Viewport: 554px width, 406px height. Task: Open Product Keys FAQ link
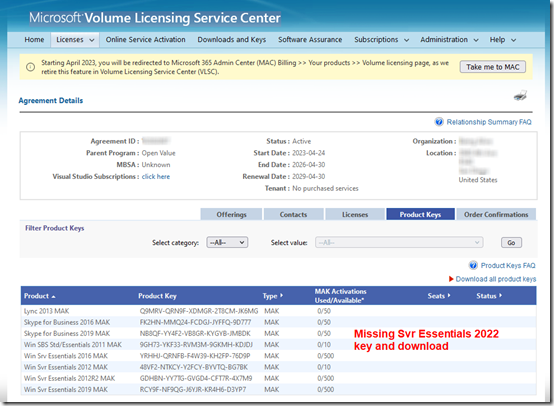pos(508,265)
